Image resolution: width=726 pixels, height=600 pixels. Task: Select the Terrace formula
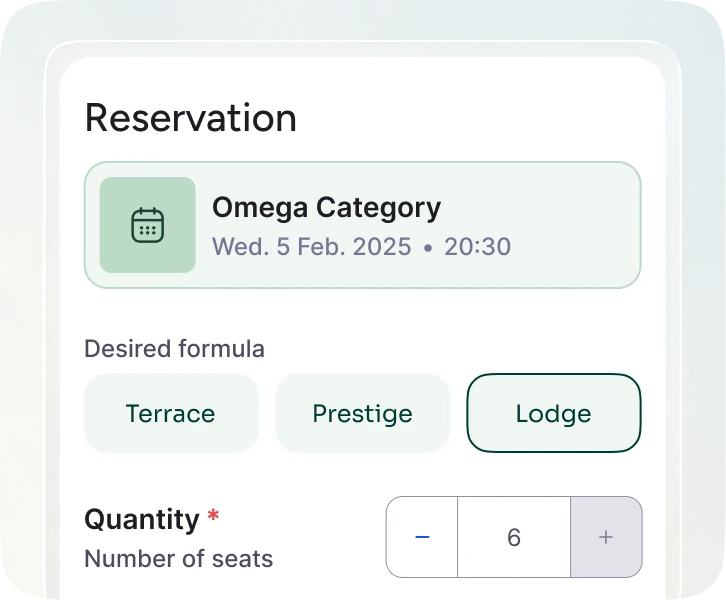coord(171,413)
